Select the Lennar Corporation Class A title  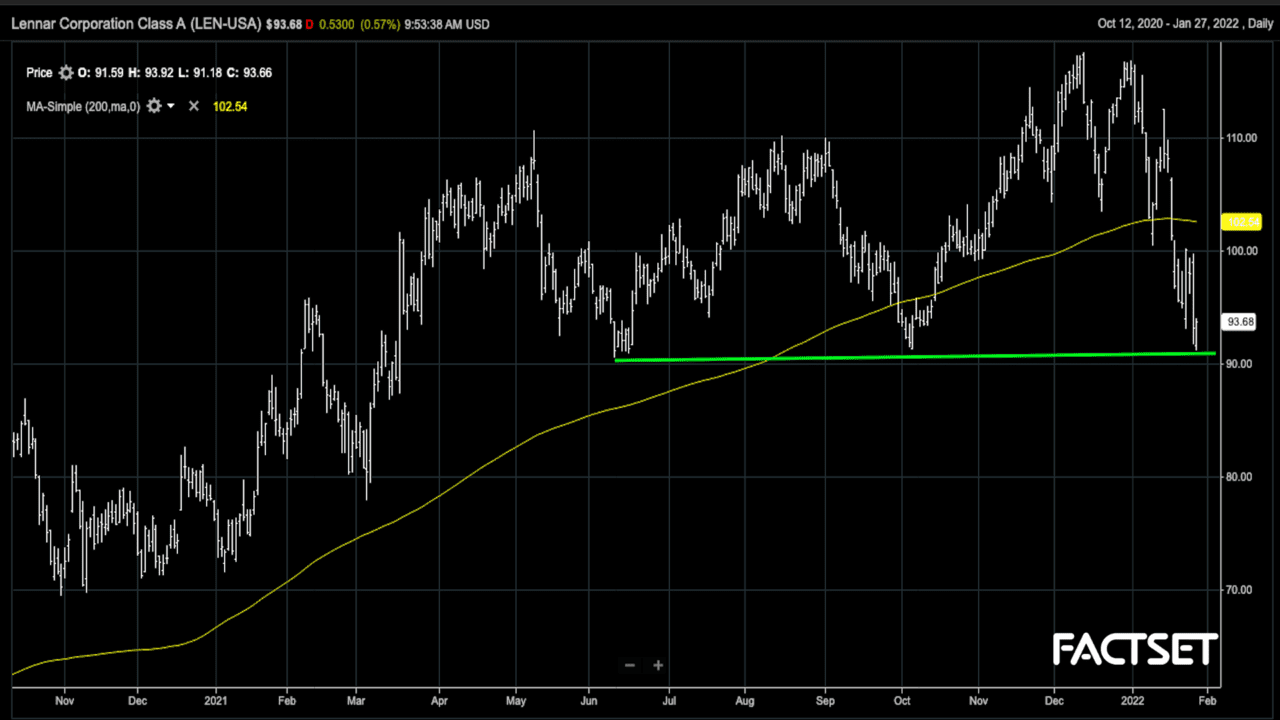click(137, 24)
